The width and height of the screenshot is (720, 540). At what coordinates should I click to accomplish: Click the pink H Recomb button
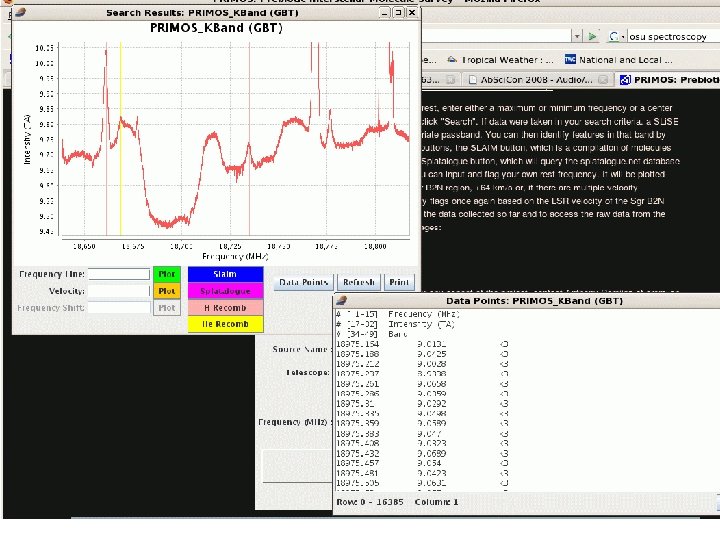225,308
